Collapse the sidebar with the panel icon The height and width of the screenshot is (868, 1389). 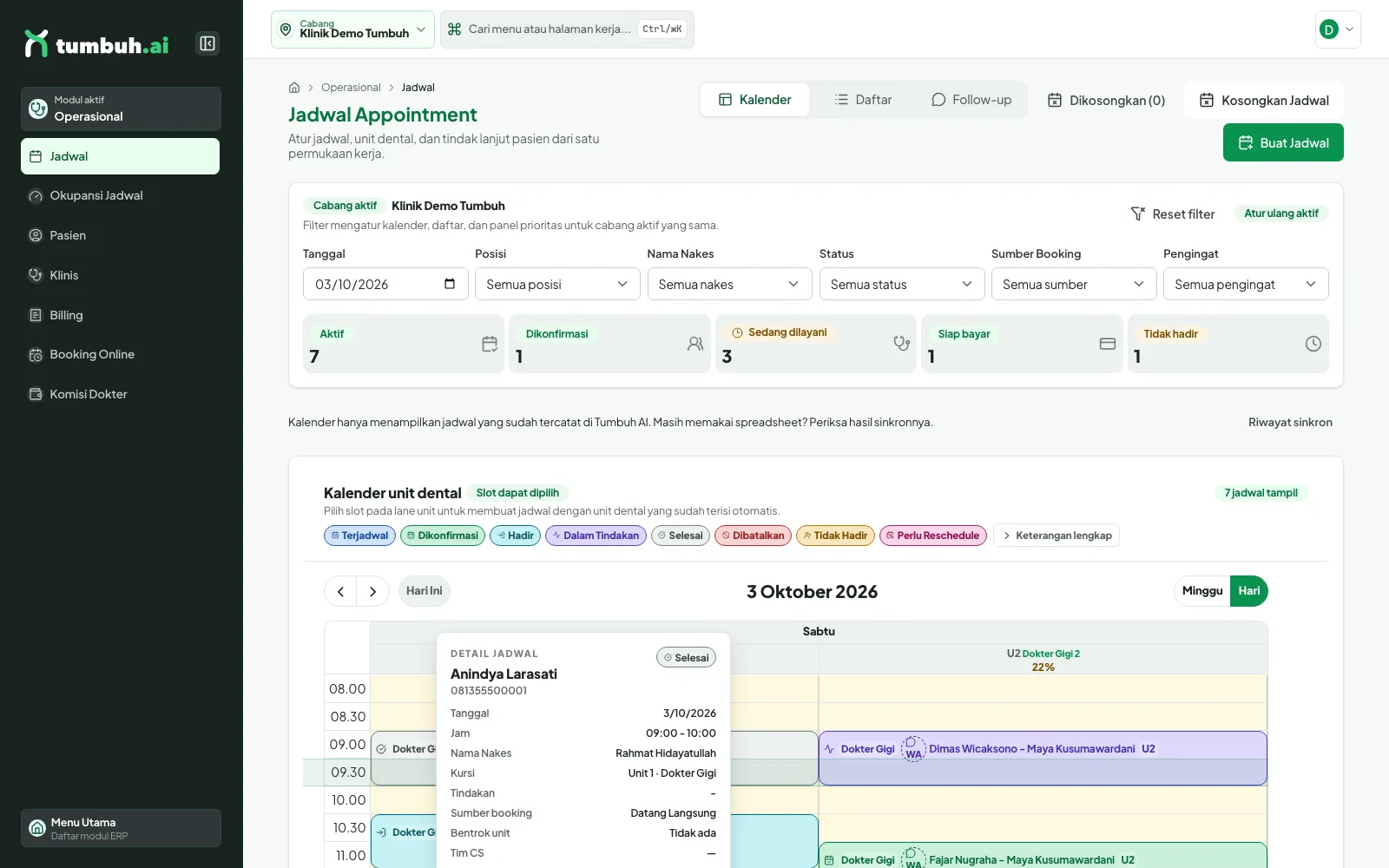(x=207, y=43)
